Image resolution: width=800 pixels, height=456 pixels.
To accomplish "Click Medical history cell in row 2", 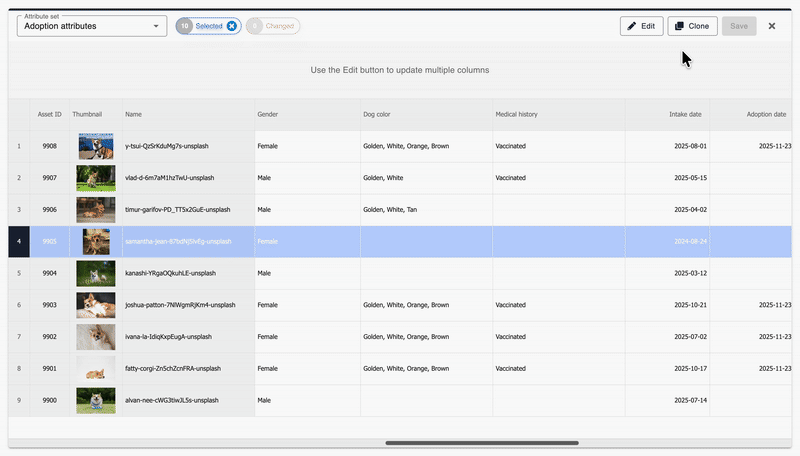I will [558, 178].
